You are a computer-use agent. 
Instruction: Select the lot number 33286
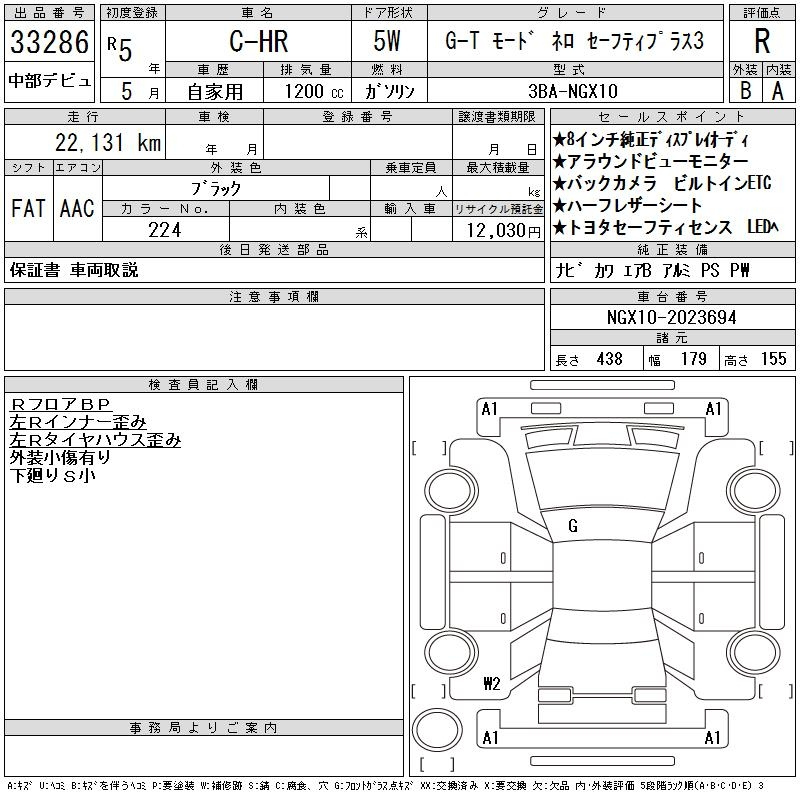pyautogui.click(x=49, y=41)
